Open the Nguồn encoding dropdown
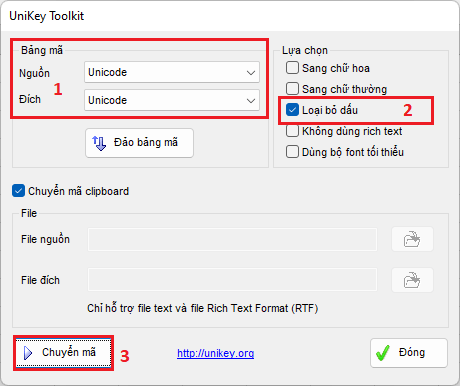This screenshot has width=460, height=386. click(172, 72)
